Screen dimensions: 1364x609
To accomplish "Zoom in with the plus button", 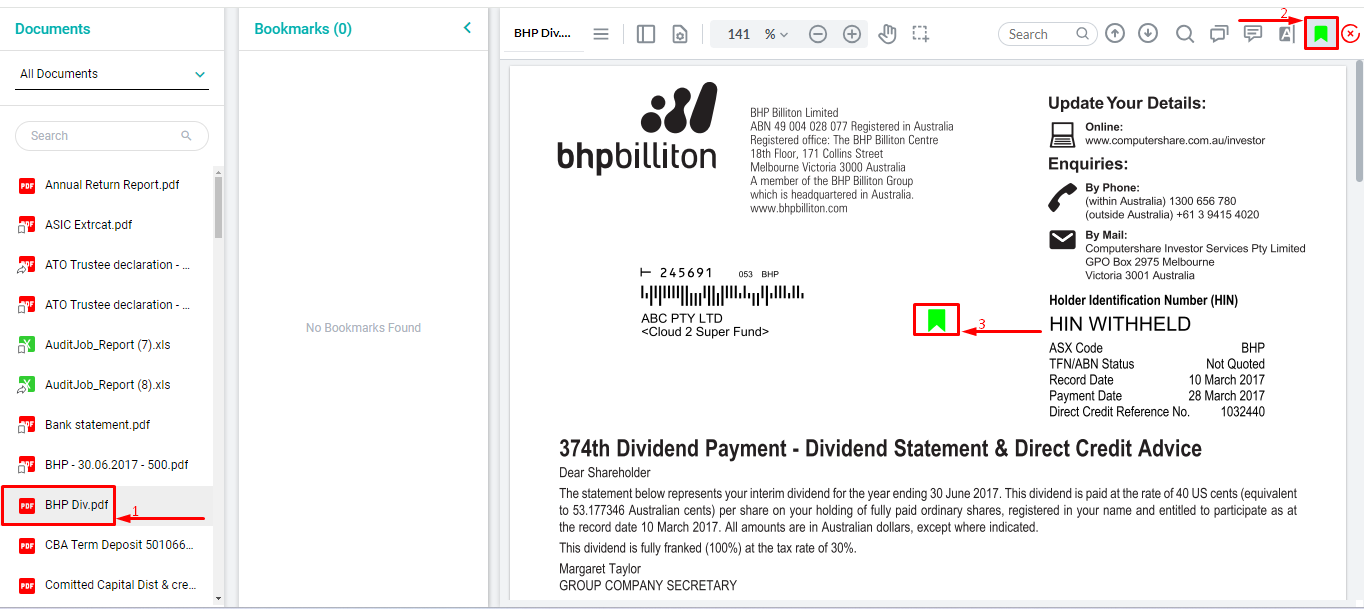I will click(852, 34).
